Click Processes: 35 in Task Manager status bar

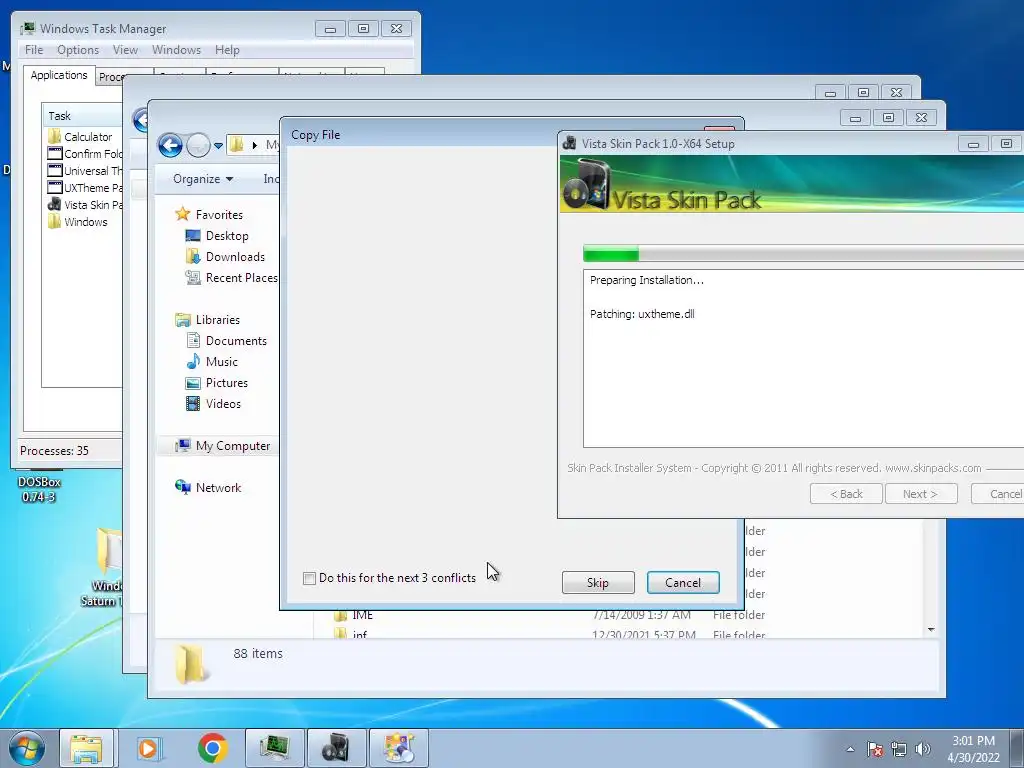pyautogui.click(x=54, y=451)
